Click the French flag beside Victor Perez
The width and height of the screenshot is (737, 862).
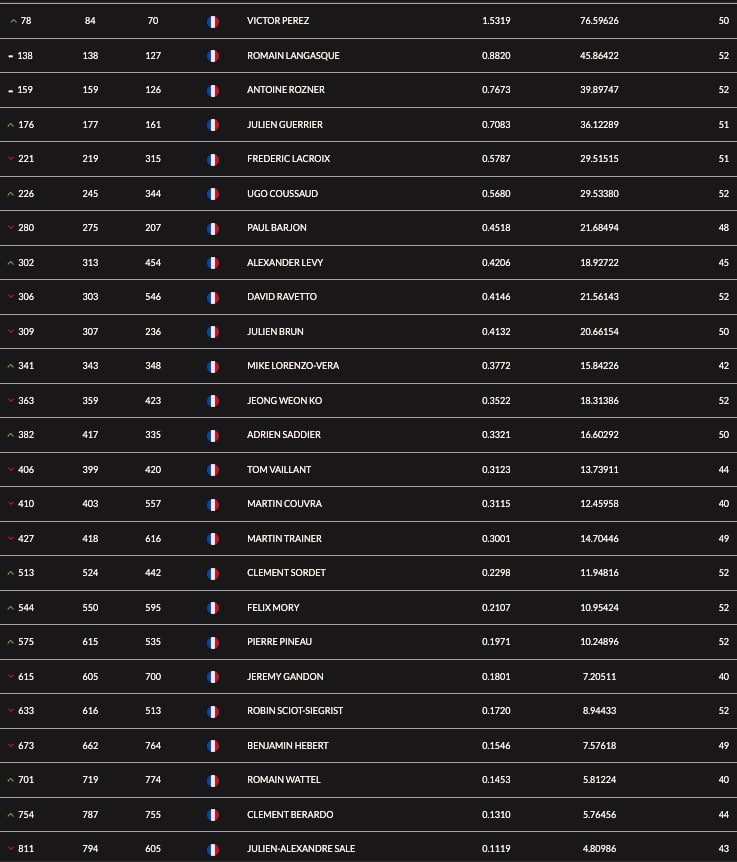pos(213,21)
